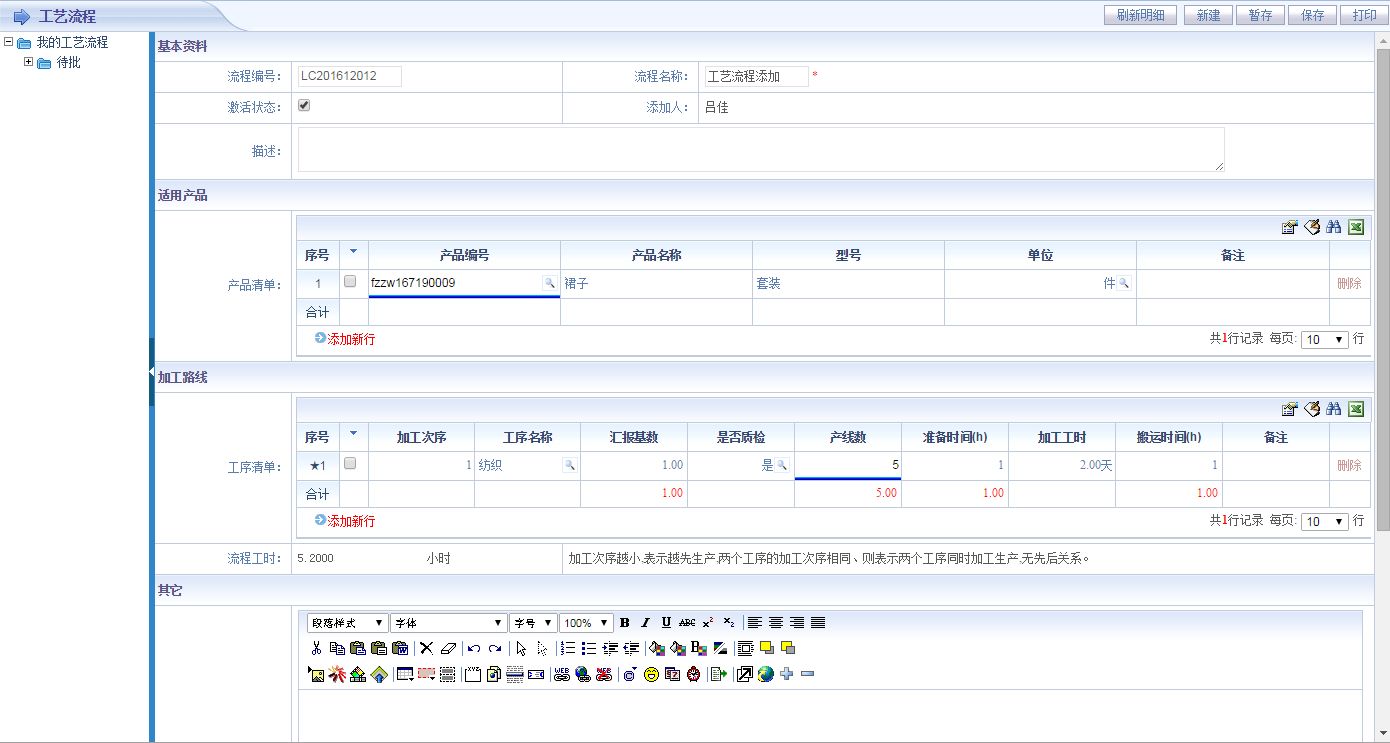Image resolution: width=1390 pixels, height=743 pixels.
Task: Open the find/search binoculars icon above 工序清单
Action: [x=1333, y=409]
